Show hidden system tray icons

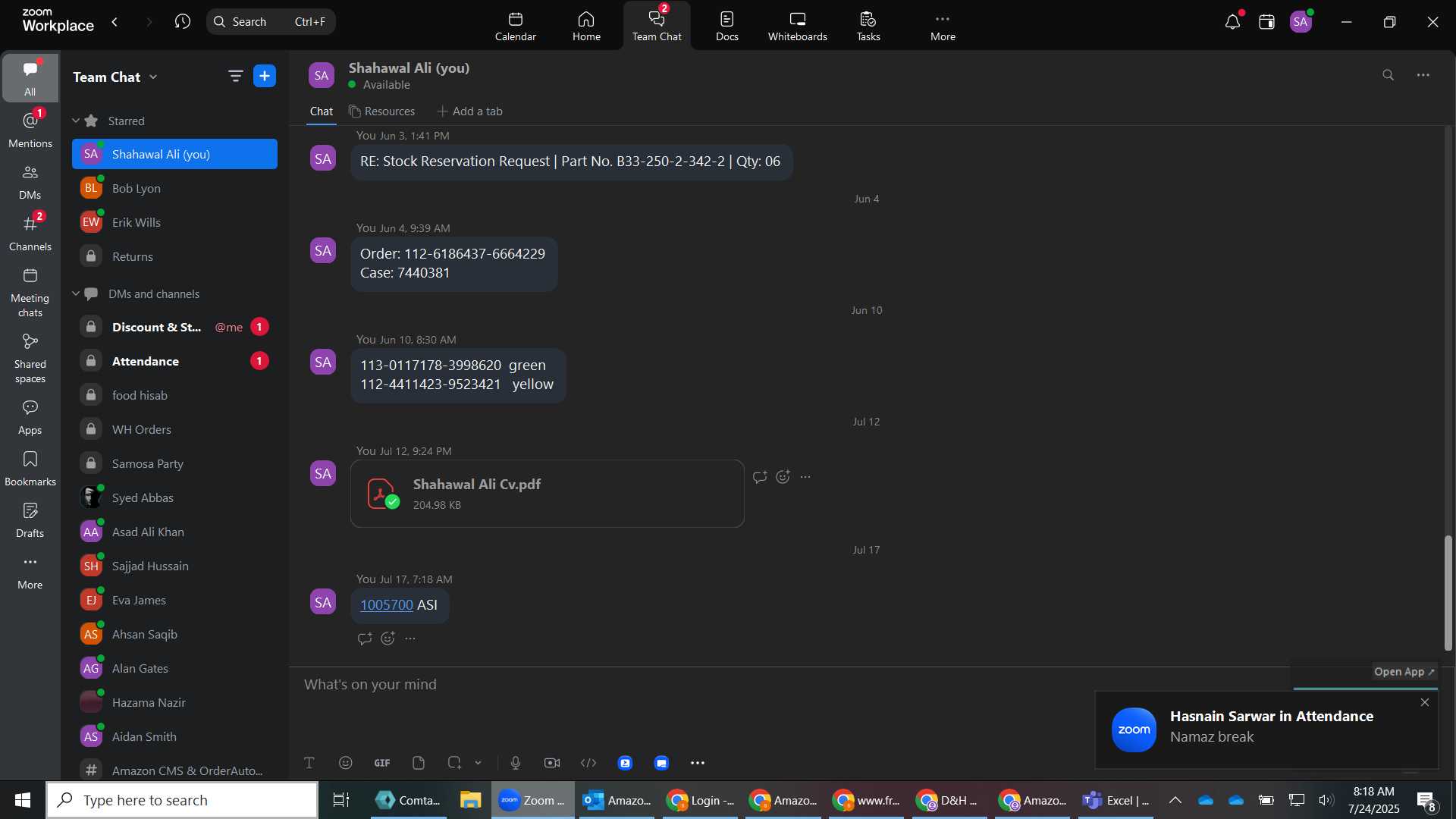(x=1175, y=800)
